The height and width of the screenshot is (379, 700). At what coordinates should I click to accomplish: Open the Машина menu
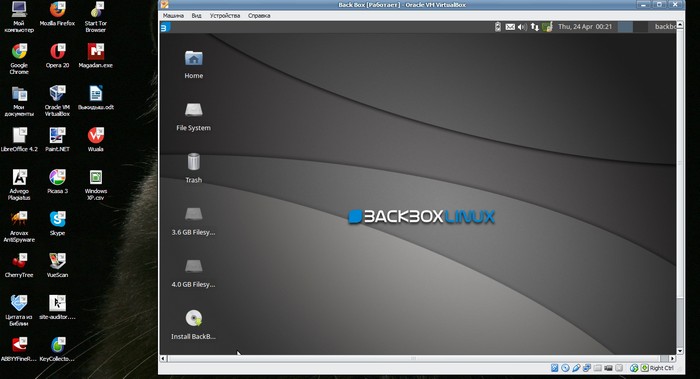pyautogui.click(x=173, y=16)
